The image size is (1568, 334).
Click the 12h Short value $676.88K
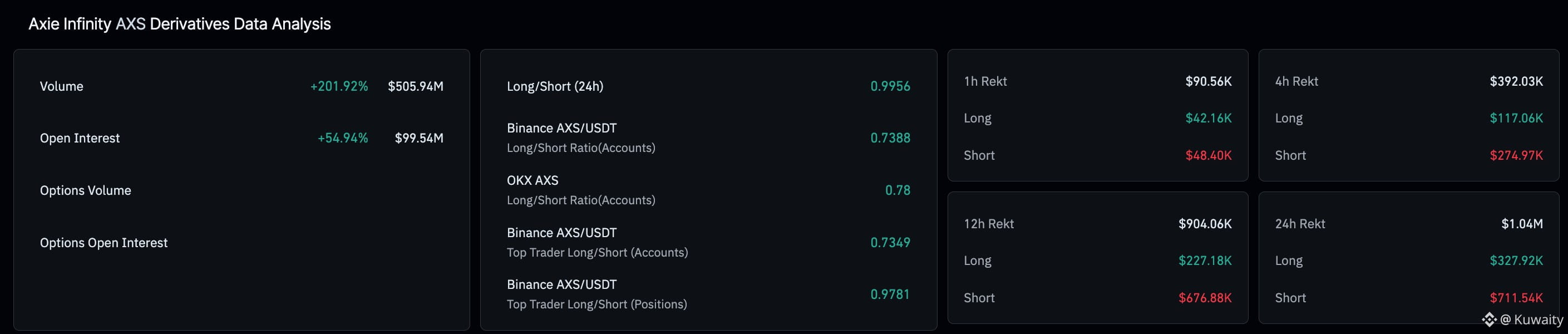point(1205,298)
